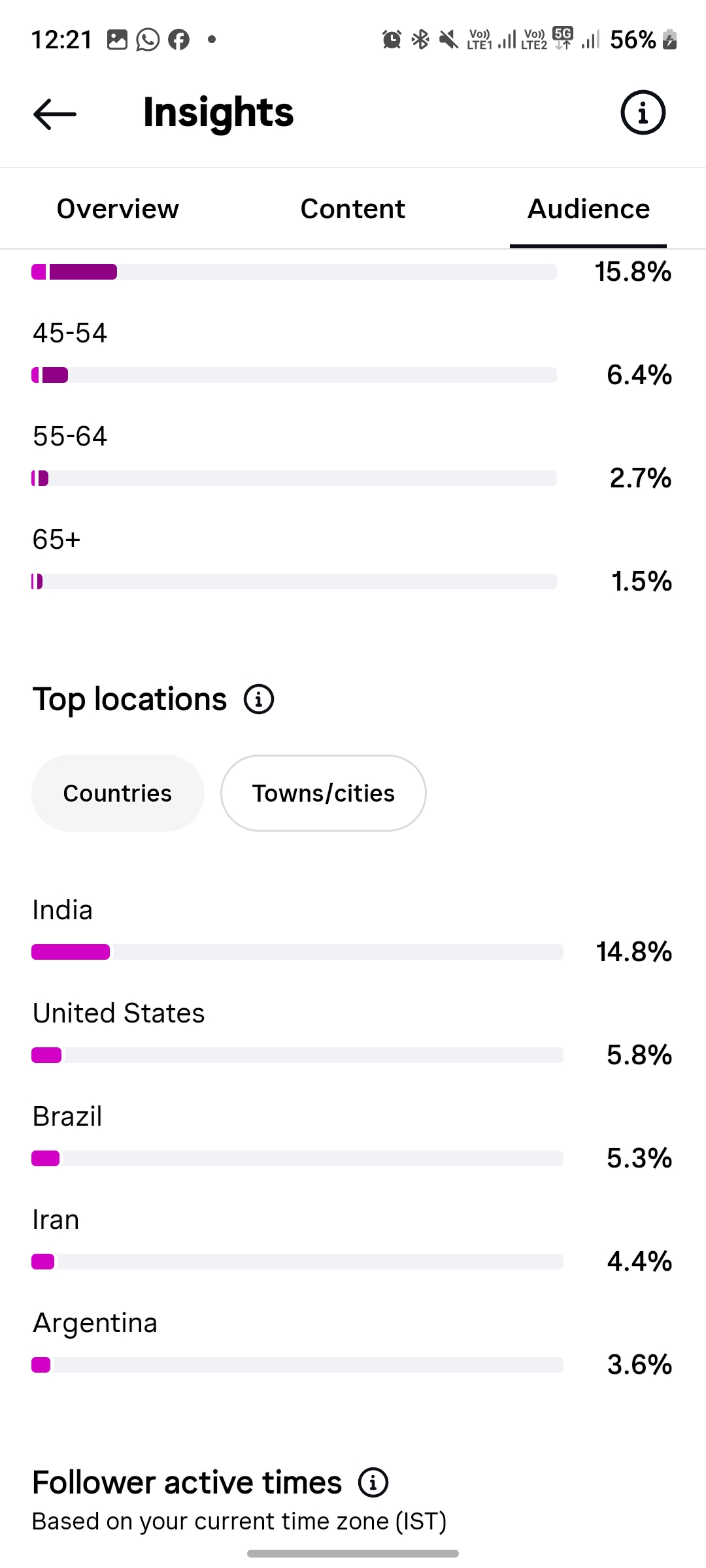The height and width of the screenshot is (1568, 706).
Task: Open the Insights info icon in the header
Action: 643,112
